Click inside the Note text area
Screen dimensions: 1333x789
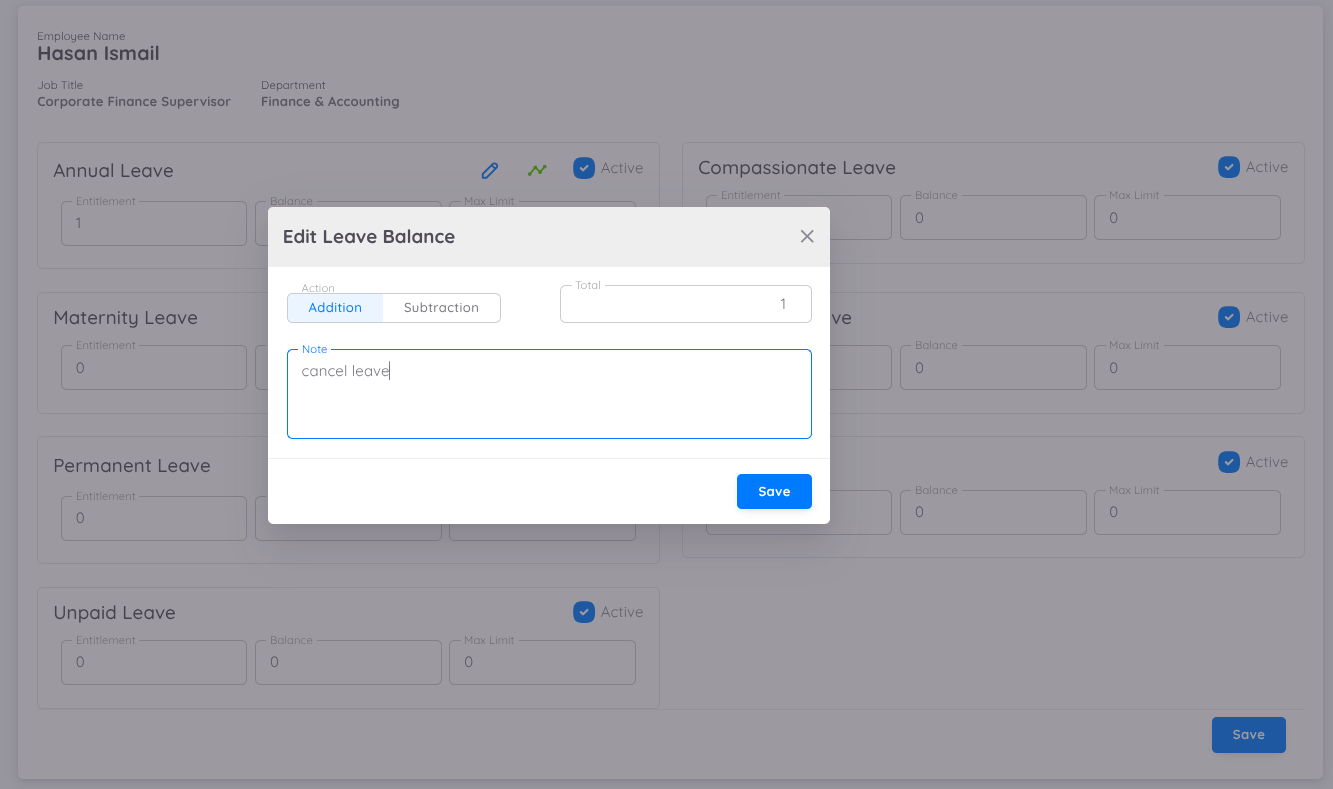tap(549, 393)
